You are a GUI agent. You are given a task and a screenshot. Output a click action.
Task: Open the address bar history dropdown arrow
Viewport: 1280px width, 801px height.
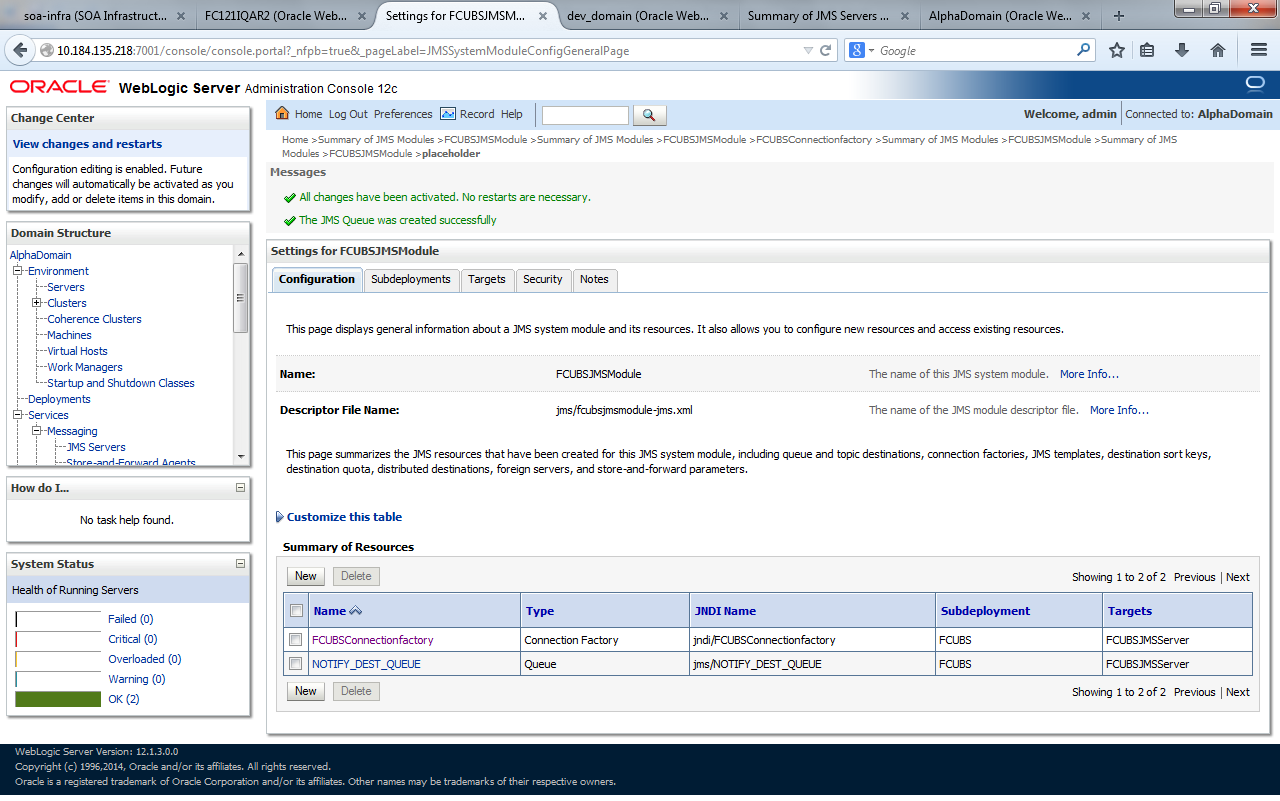(808, 50)
